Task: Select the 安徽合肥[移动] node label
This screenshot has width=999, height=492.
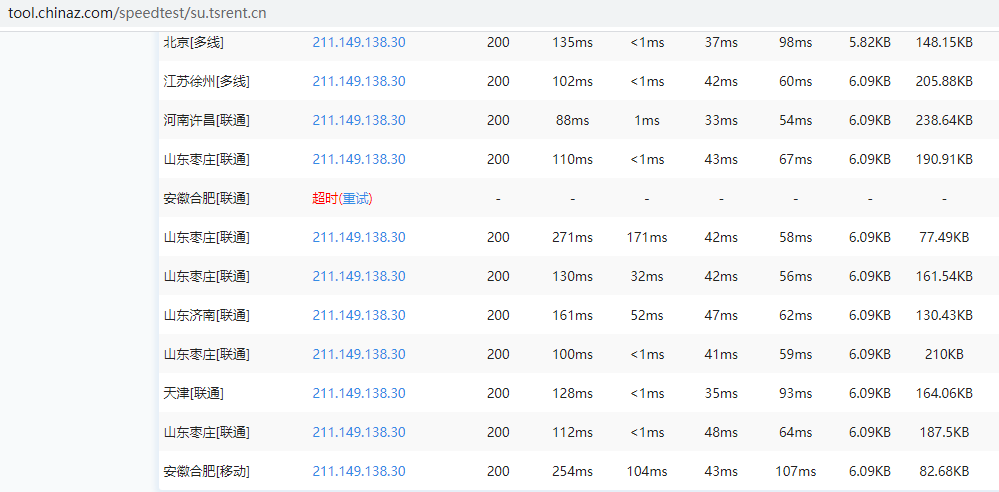Action: (207, 471)
